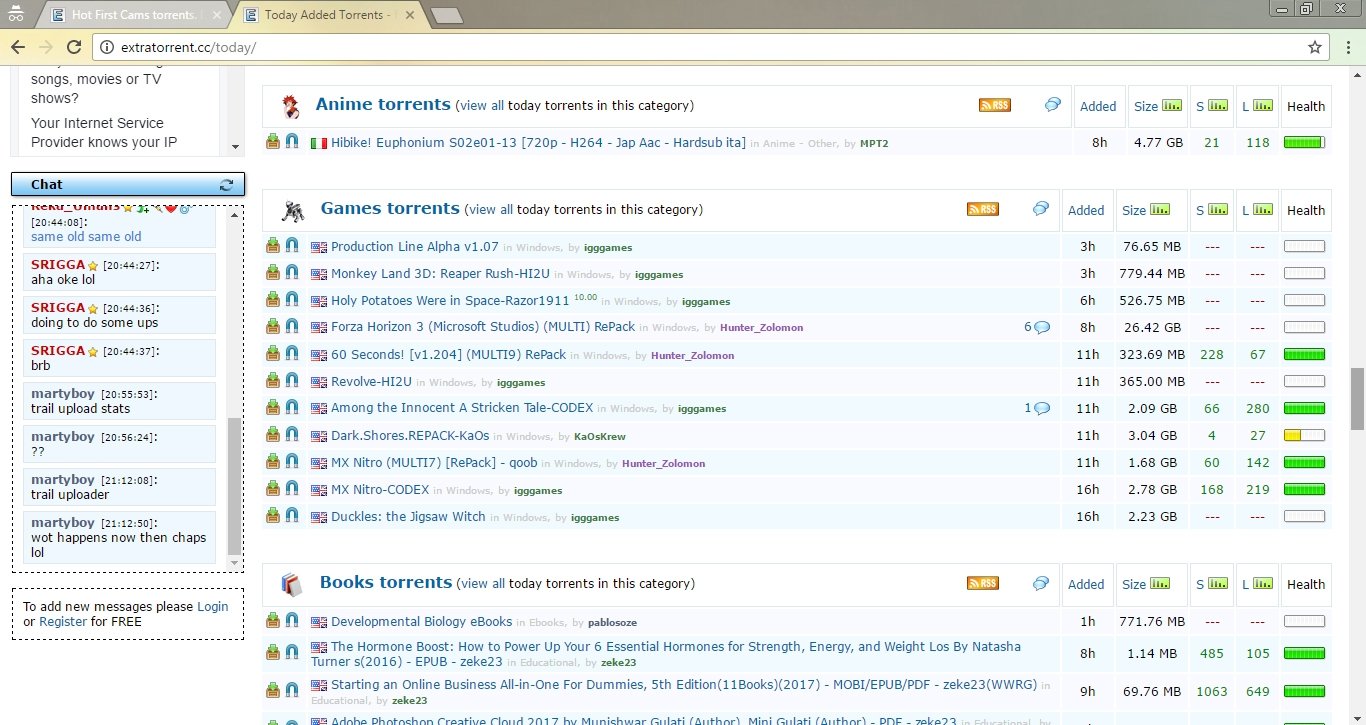
Task: Download torrent icon for 60 Seconds! RePack
Action: 273,353
